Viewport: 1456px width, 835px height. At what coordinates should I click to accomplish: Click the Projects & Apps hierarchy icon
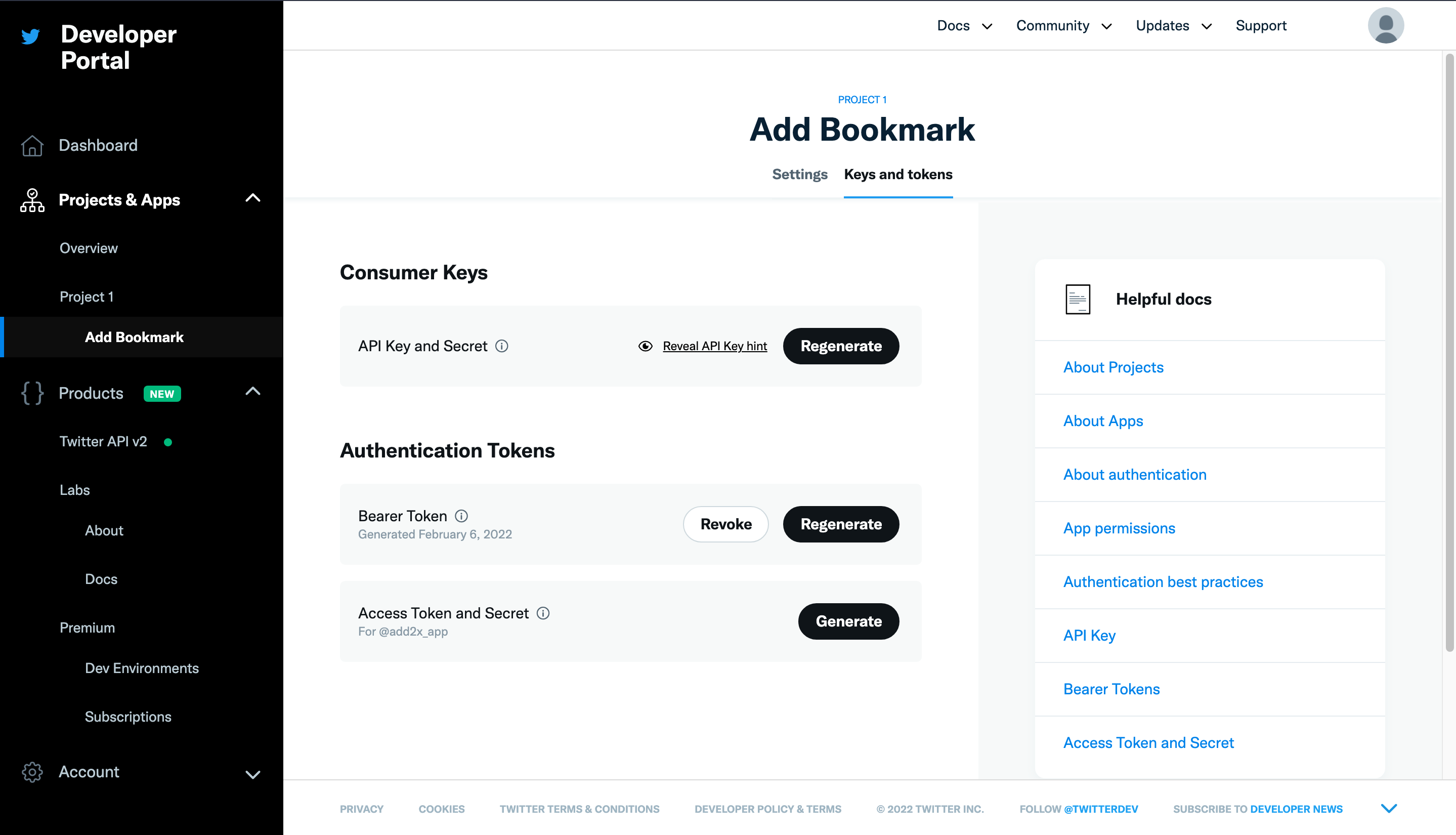(x=32, y=200)
